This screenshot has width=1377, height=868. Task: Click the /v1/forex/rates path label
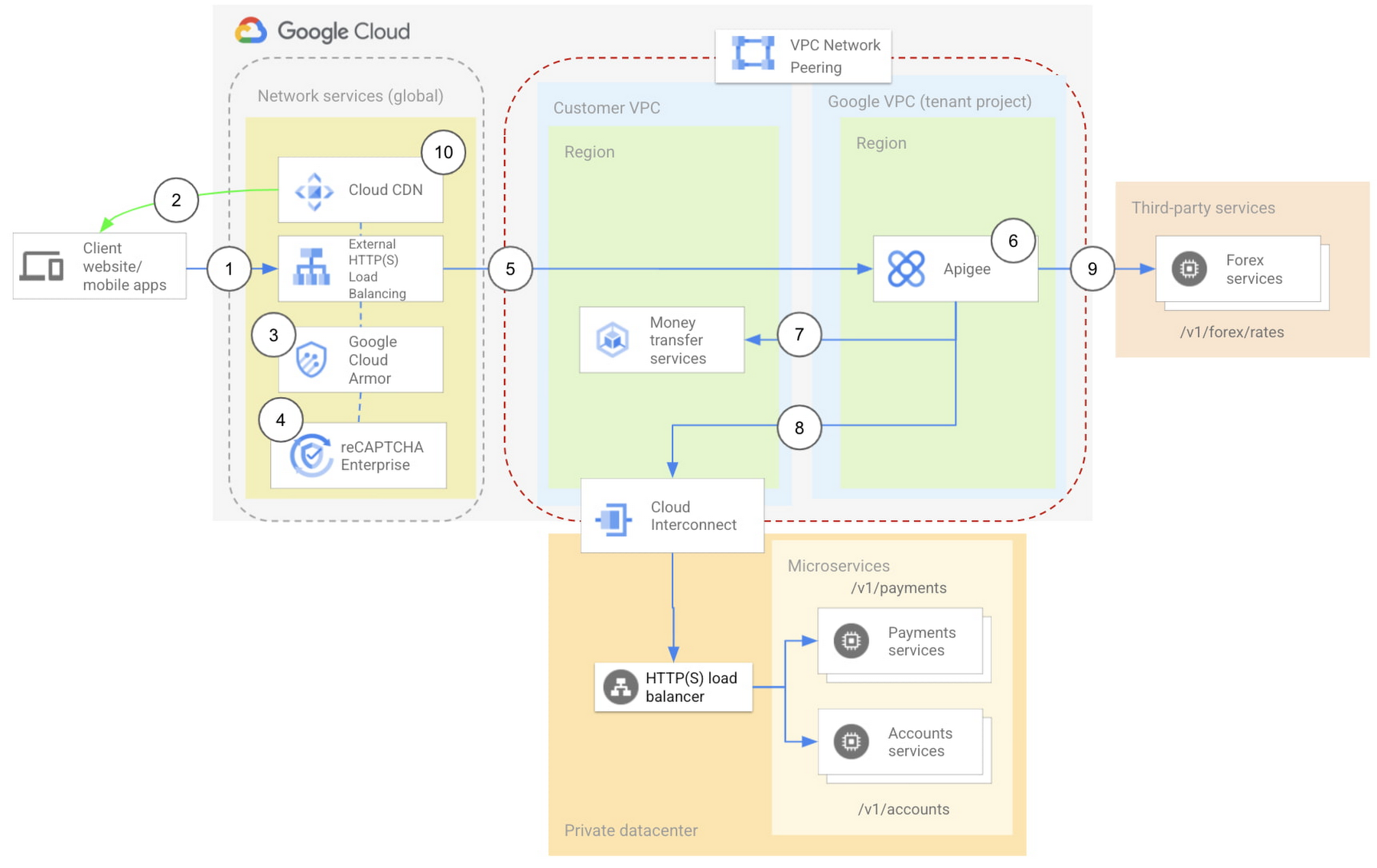tap(1232, 332)
